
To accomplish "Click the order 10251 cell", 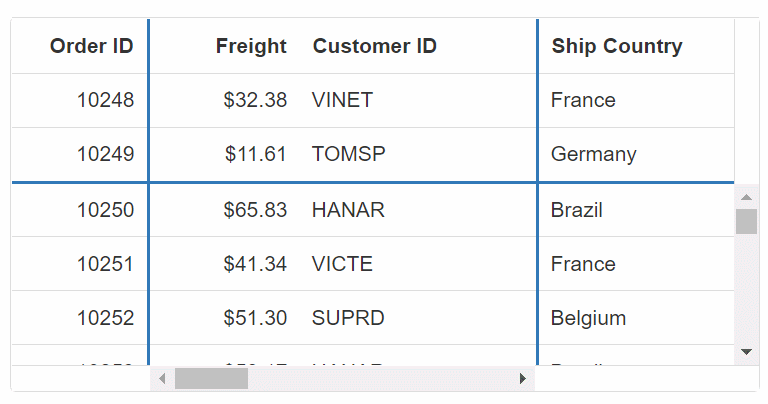I will (105, 264).
